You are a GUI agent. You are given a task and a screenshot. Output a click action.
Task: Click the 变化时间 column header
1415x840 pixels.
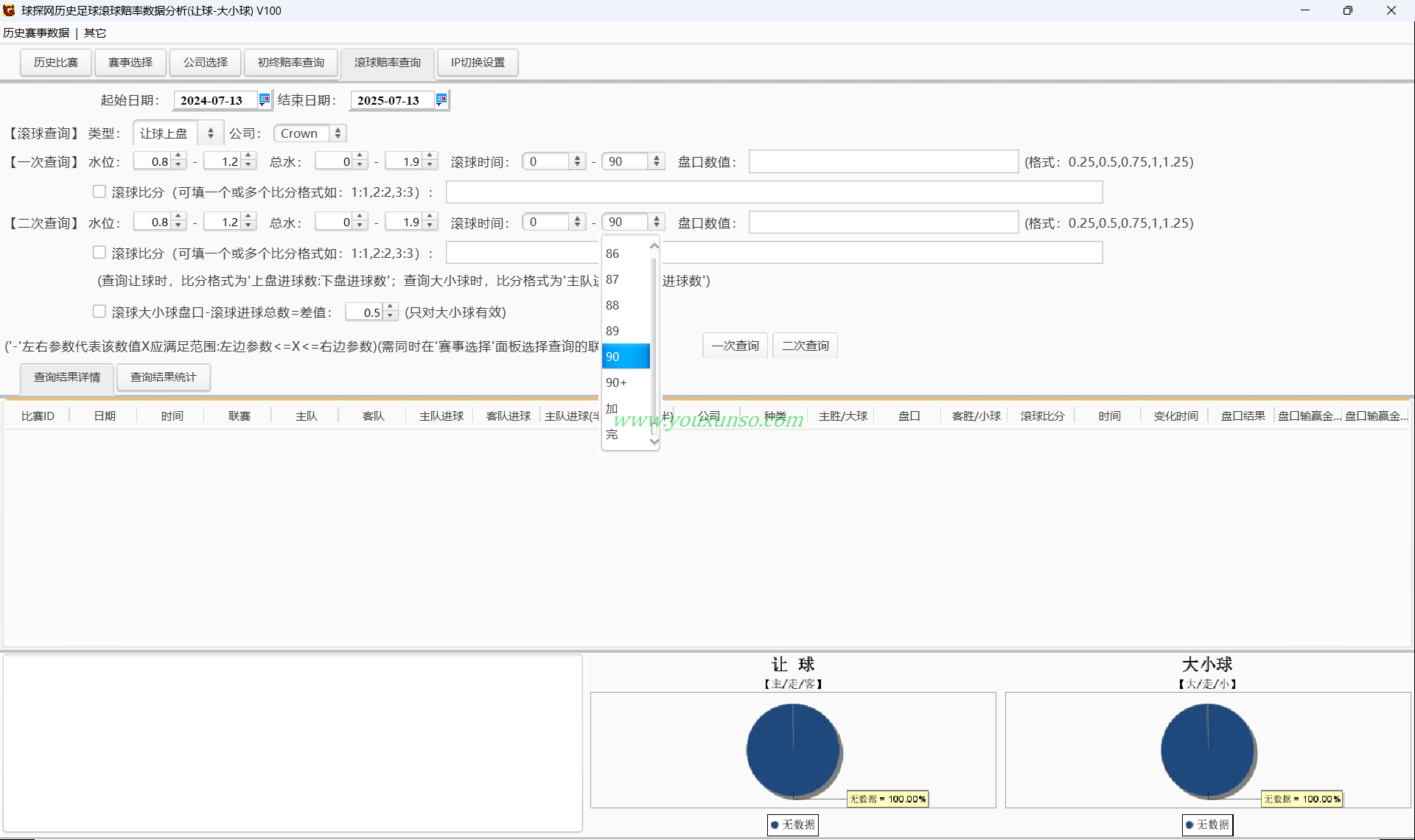pyautogui.click(x=1175, y=416)
